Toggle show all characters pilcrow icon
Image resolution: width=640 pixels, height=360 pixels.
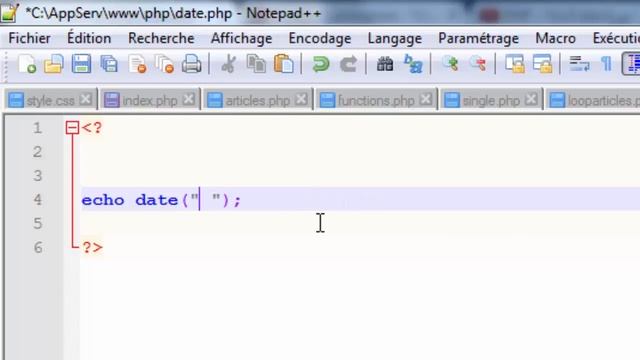(607, 64)
